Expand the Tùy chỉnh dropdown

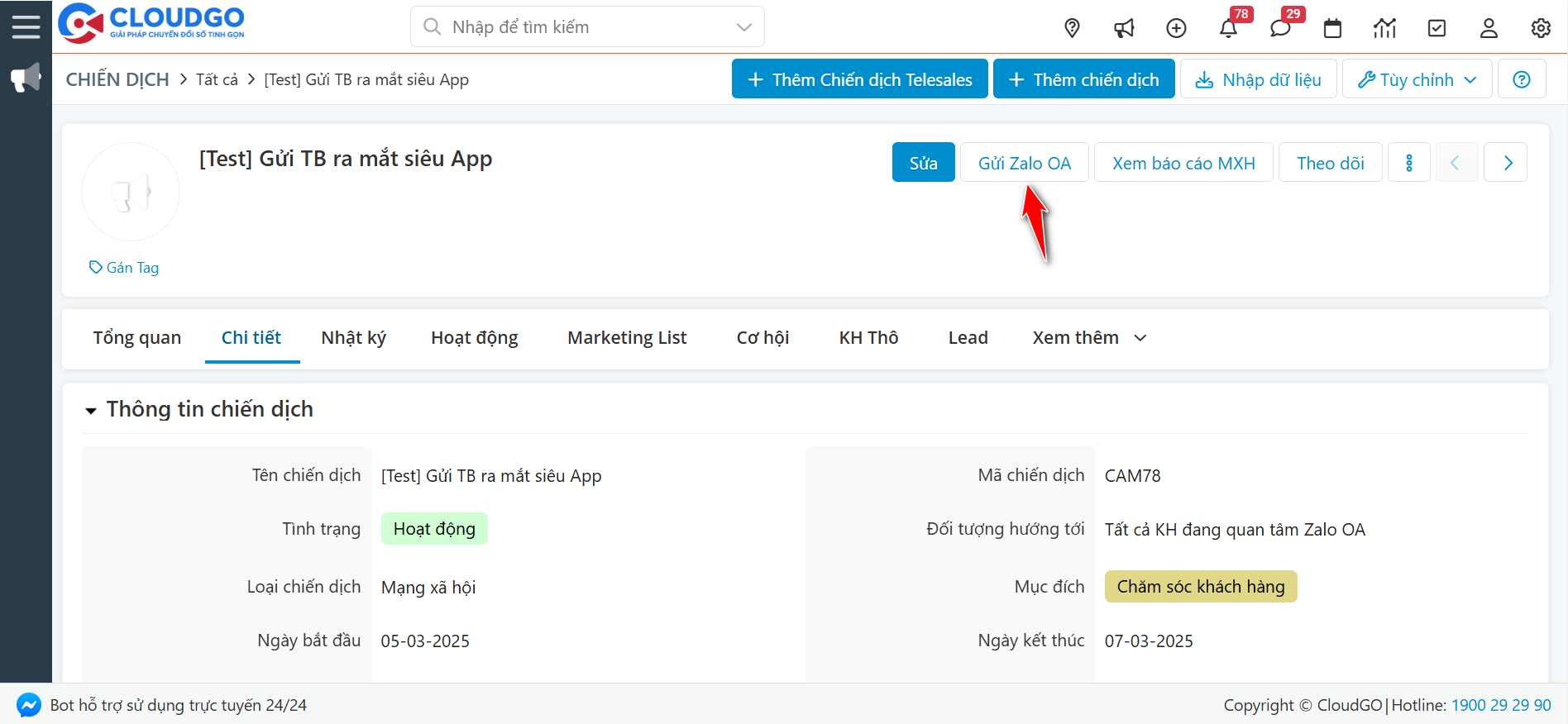(1417, 79)
